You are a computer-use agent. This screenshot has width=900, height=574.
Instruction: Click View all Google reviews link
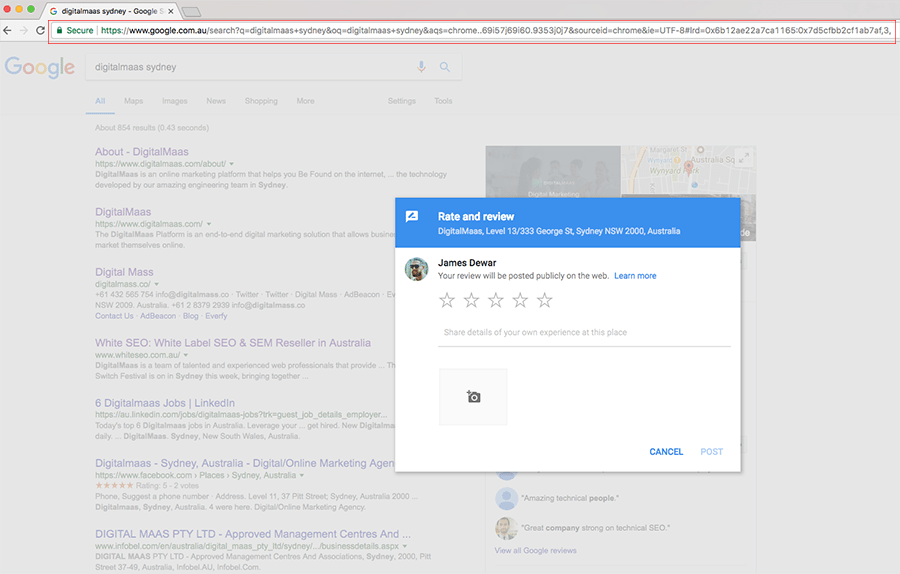point(536,550)
